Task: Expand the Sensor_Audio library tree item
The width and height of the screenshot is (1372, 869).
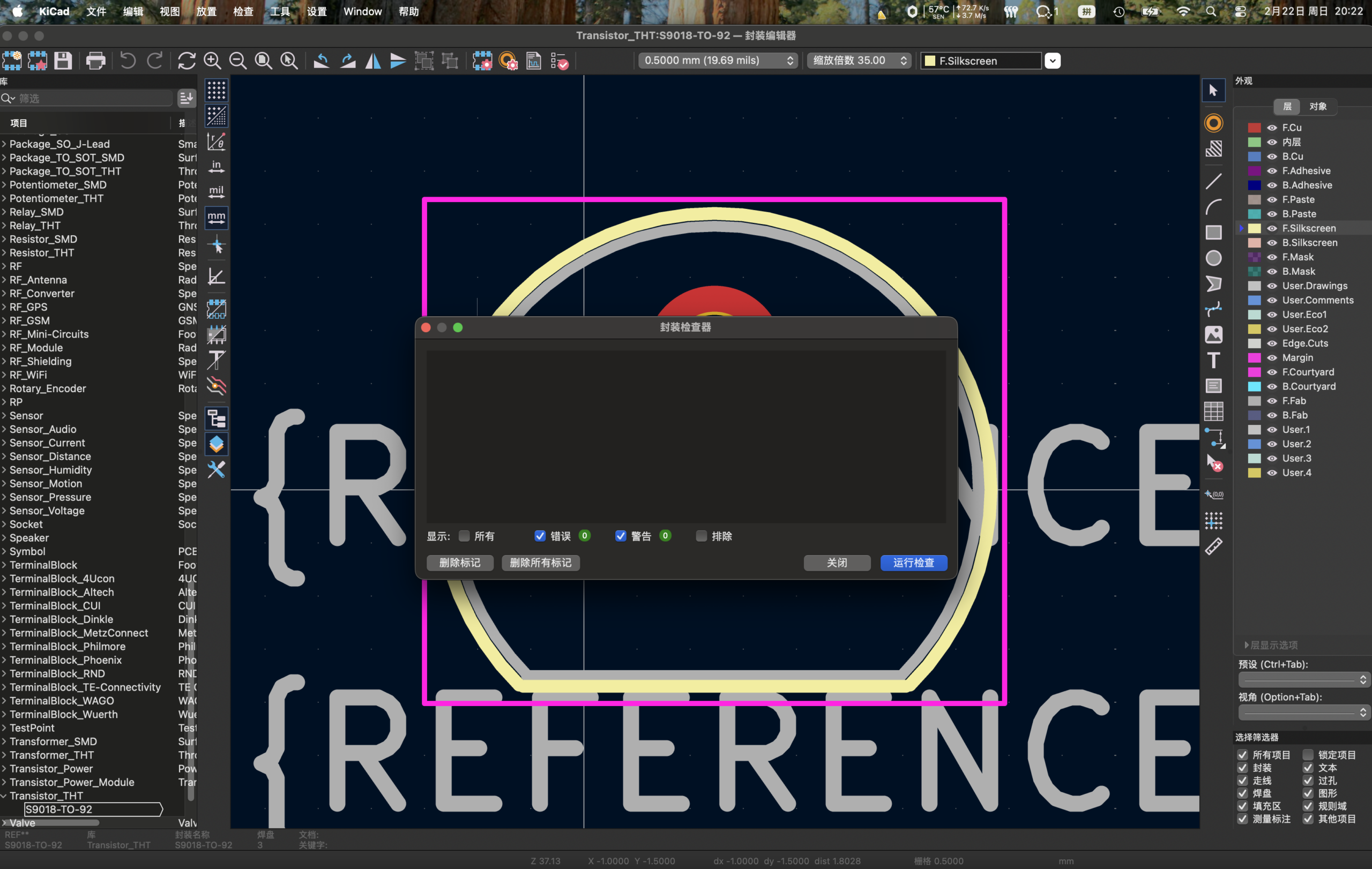Action: (x=5, y=429)
